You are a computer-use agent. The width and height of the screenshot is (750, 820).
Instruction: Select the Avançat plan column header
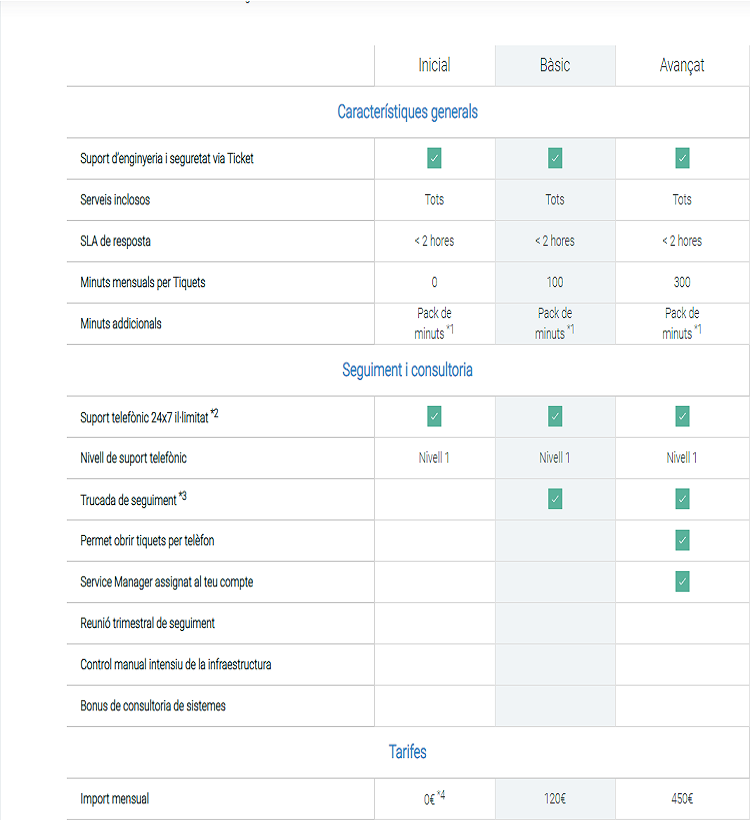(x=682, y=66)
